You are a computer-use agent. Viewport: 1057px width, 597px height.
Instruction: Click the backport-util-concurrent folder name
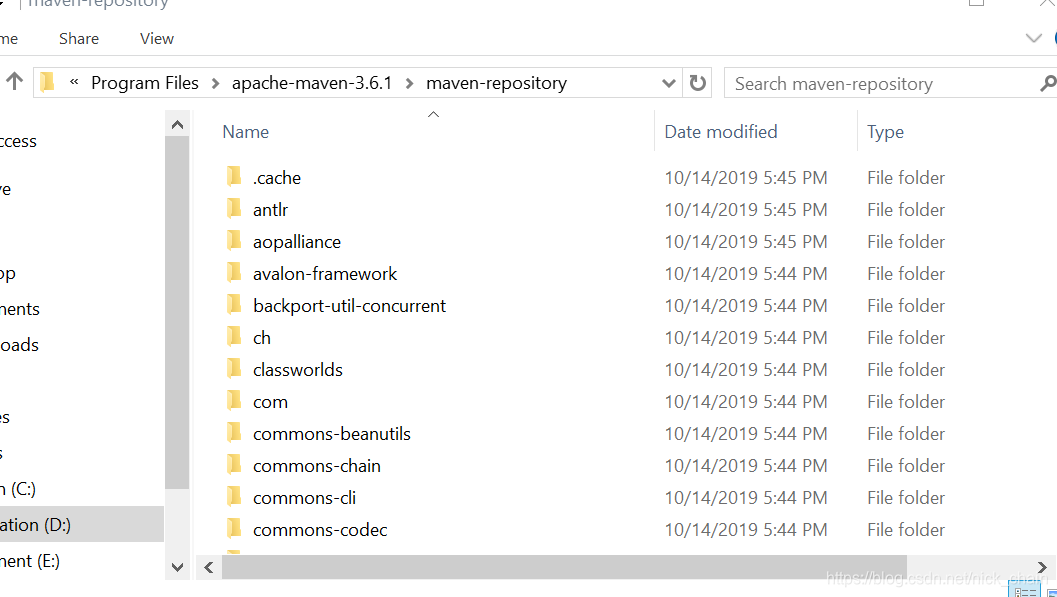tap(349, 306)
